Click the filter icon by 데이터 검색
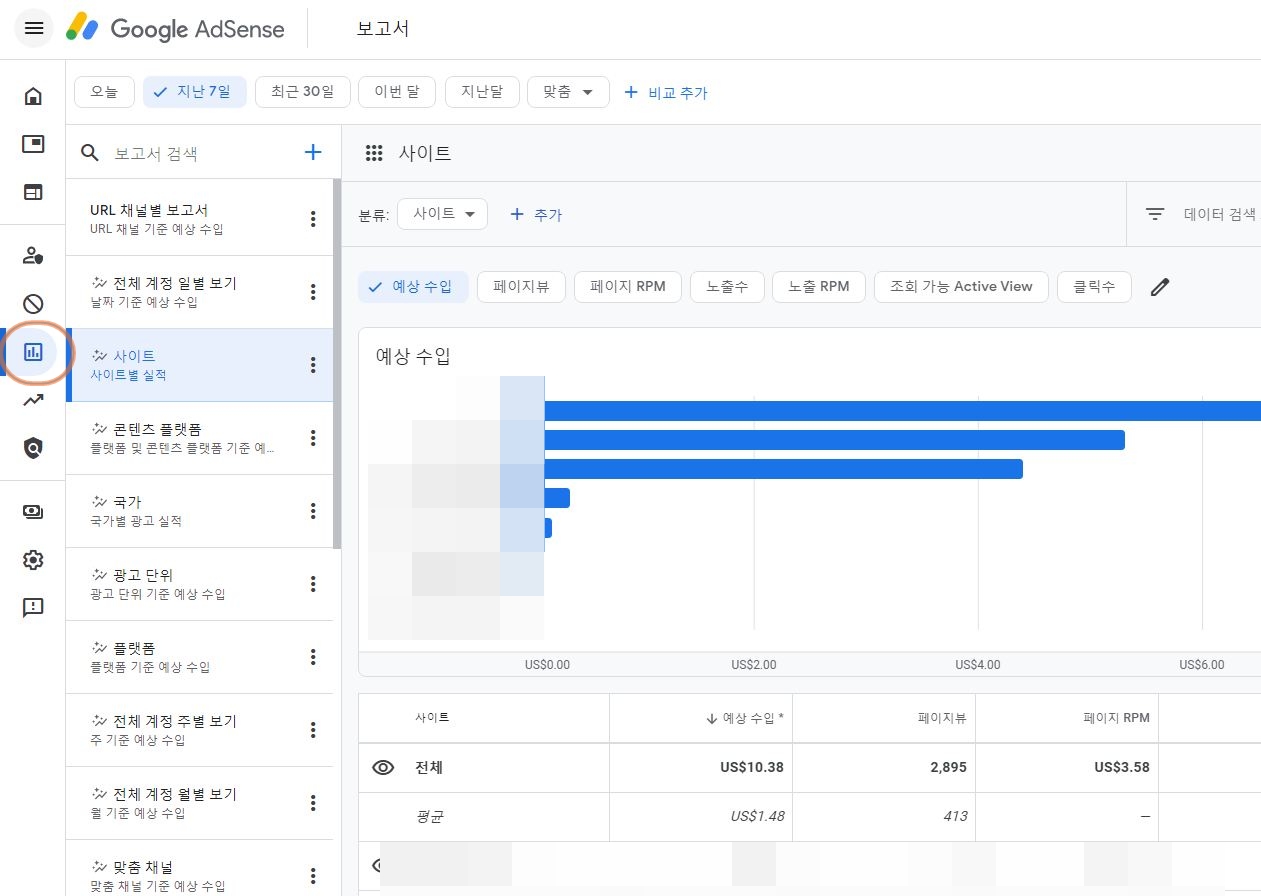 [1155, 214]
